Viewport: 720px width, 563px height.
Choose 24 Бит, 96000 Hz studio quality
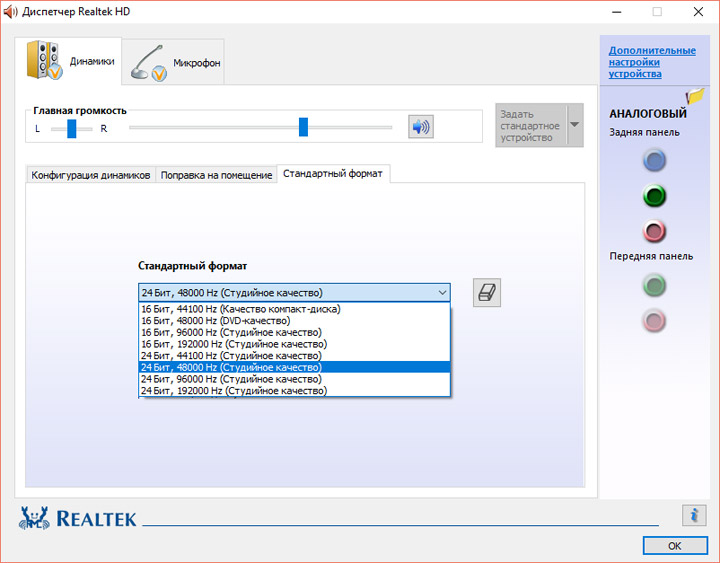[294, 379]
